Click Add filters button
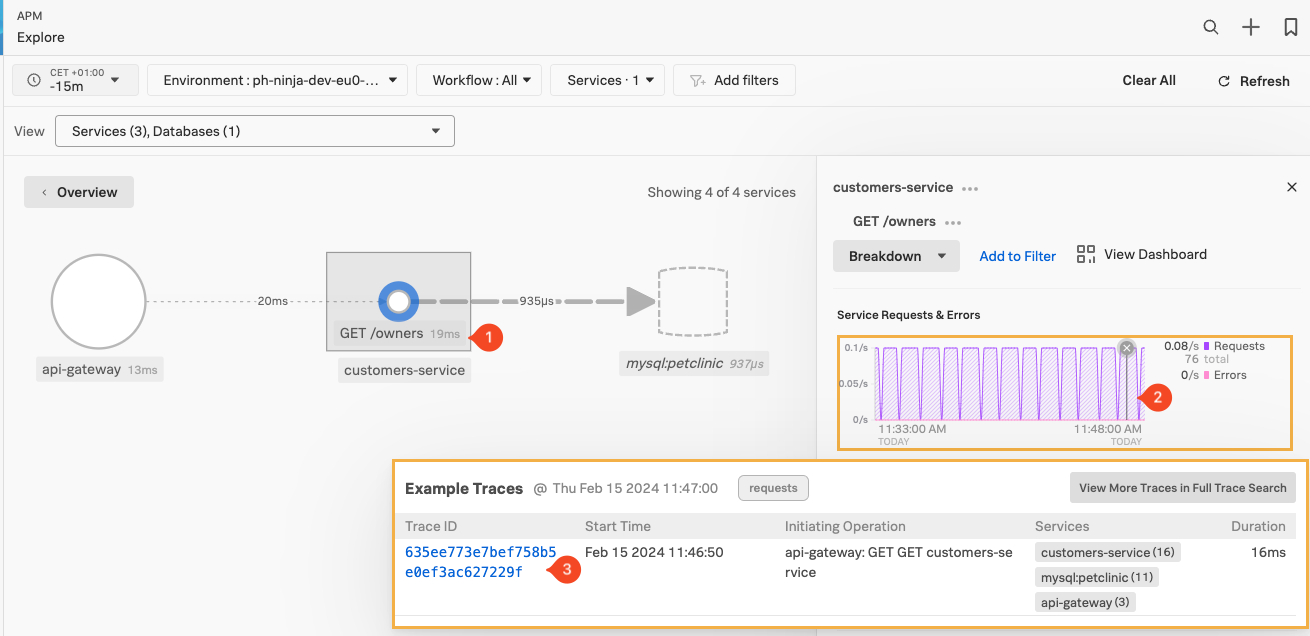Image resolution: width=1310 pixels, height=636 pixels. [734, 80]
